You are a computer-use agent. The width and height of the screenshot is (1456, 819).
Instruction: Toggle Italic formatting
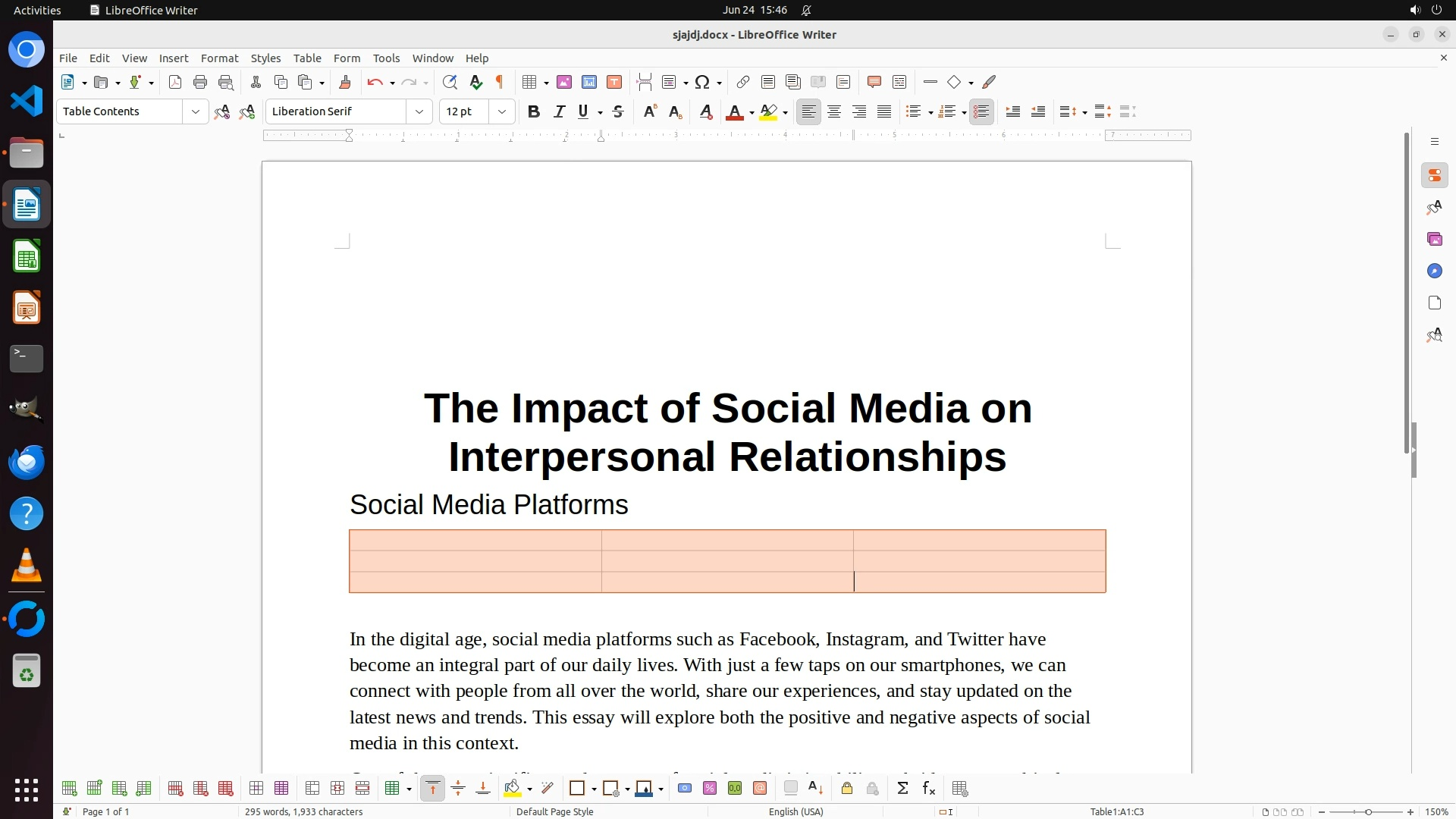point(559,111)
